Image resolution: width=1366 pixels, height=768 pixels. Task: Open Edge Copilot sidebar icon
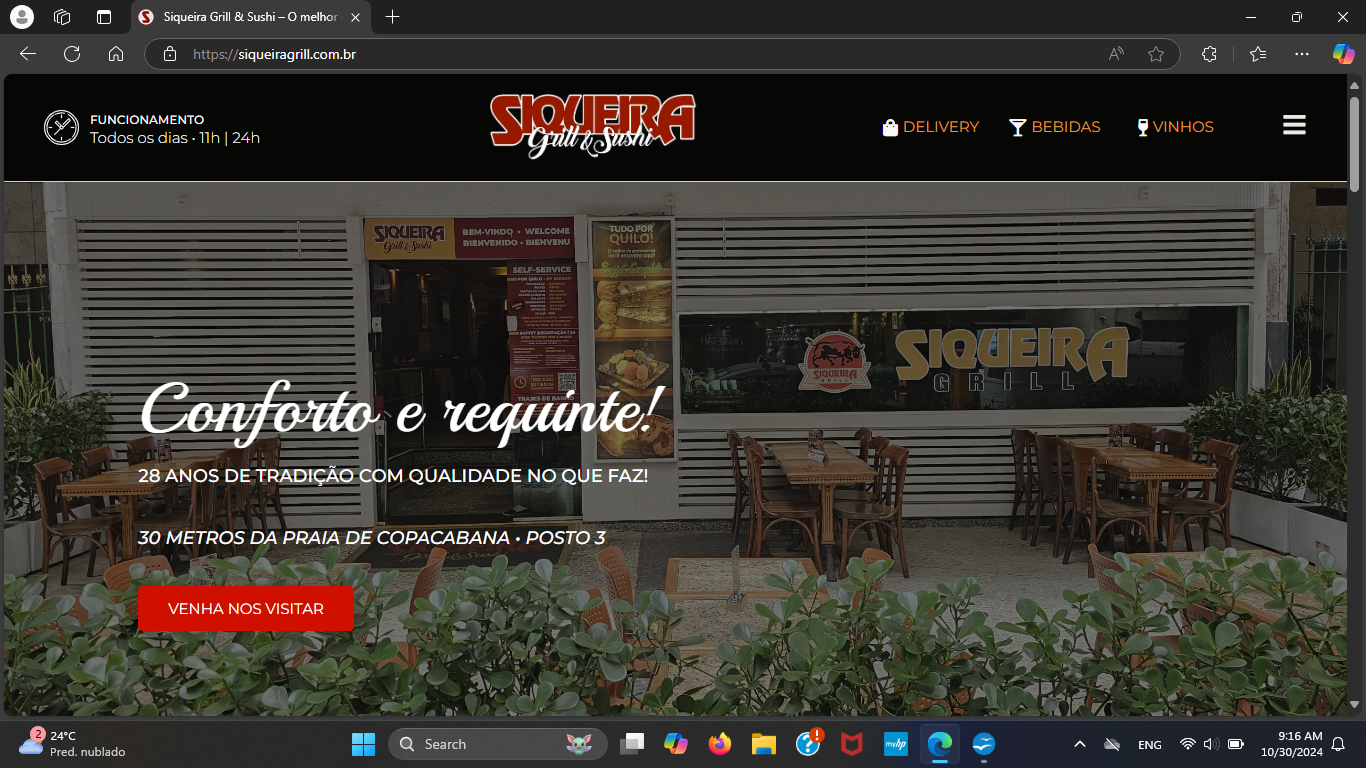coord(1343,54)
